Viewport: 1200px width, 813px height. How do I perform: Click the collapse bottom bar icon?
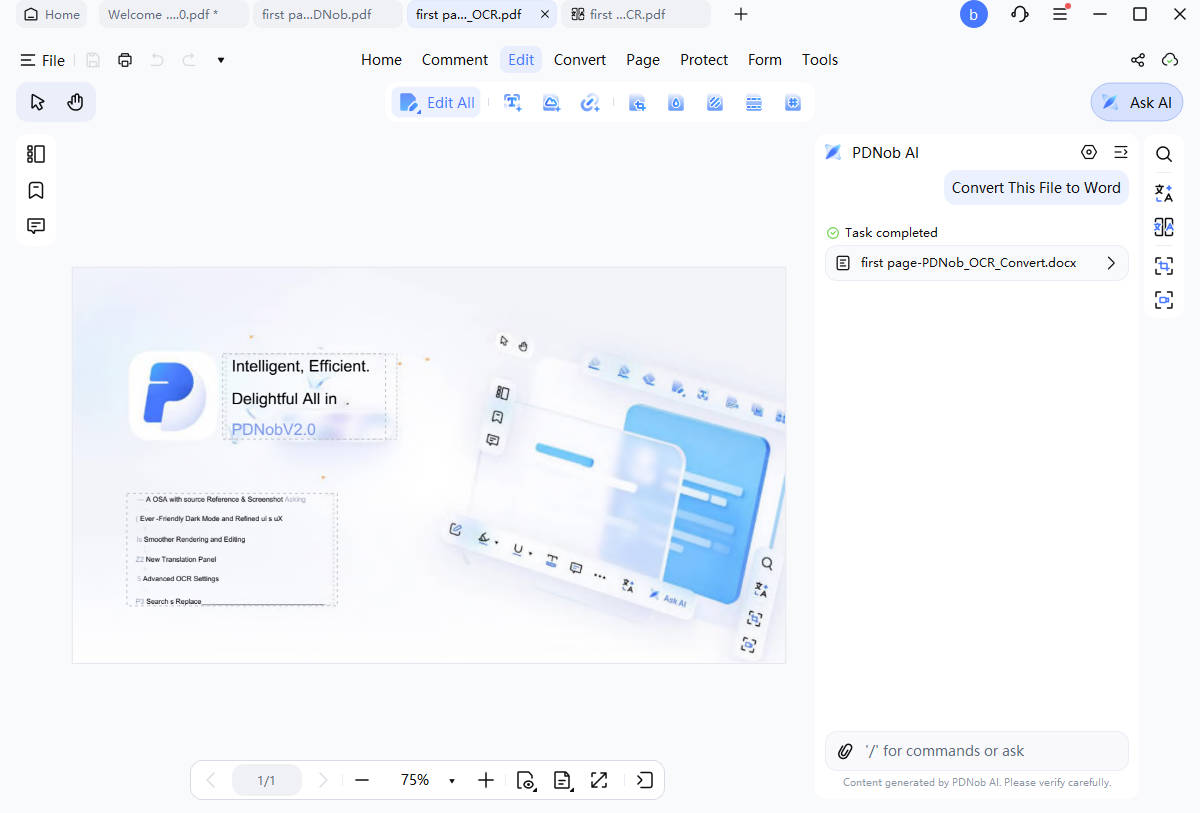[x=645, y=780]
